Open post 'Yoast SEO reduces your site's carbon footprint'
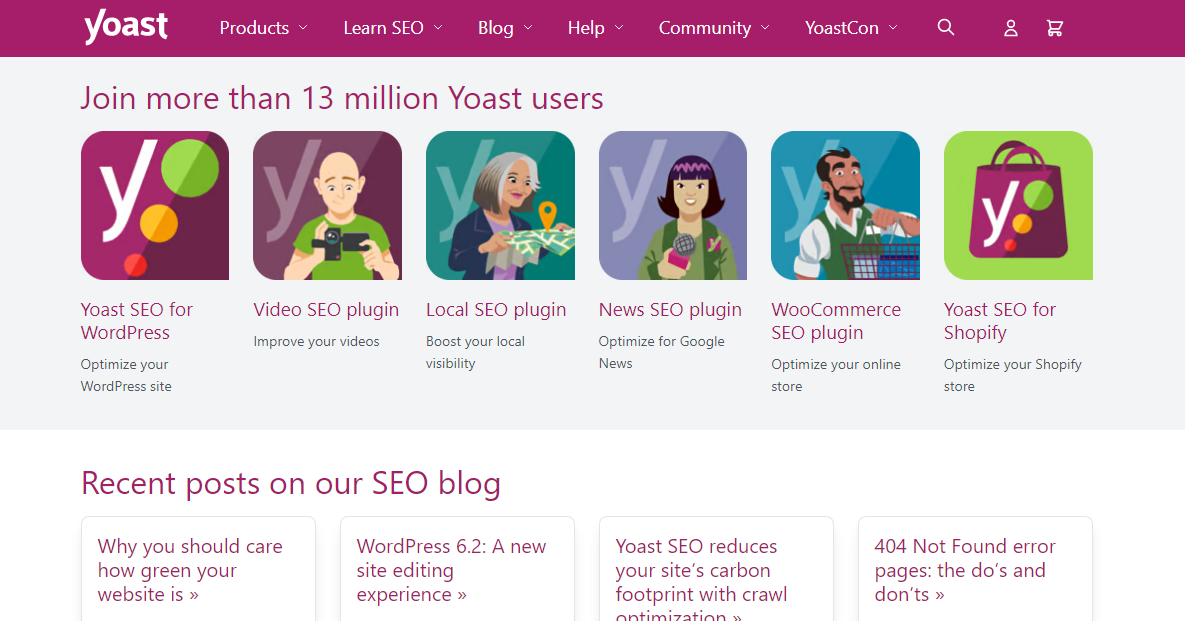The height and width of the screenshot is (621, 1185). pos(701,578)
